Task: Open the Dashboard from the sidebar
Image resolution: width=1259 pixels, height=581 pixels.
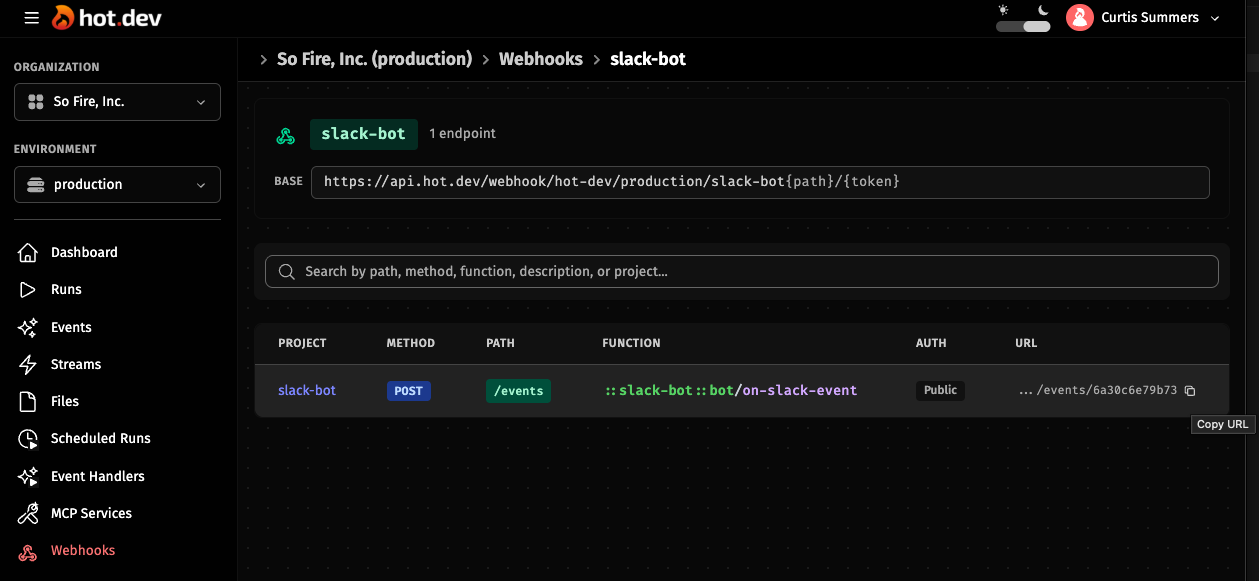Action: [27, 252]
